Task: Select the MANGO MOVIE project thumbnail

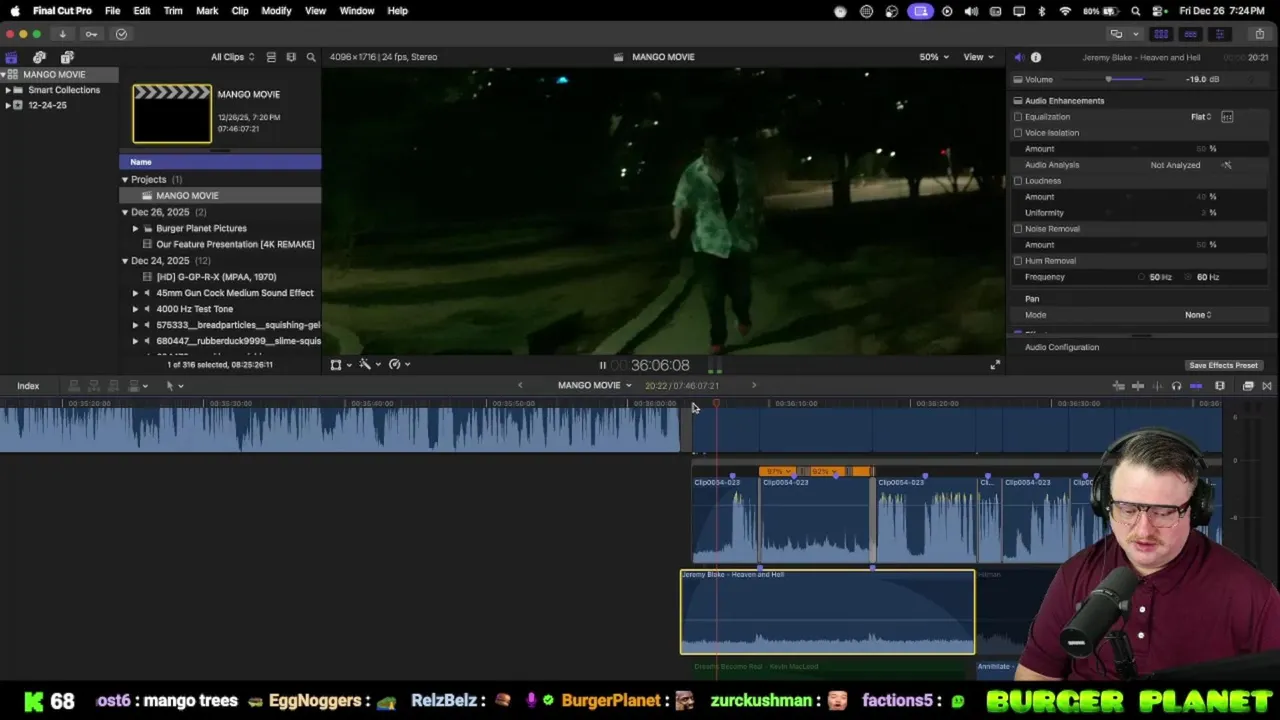Action: point(172,113)
